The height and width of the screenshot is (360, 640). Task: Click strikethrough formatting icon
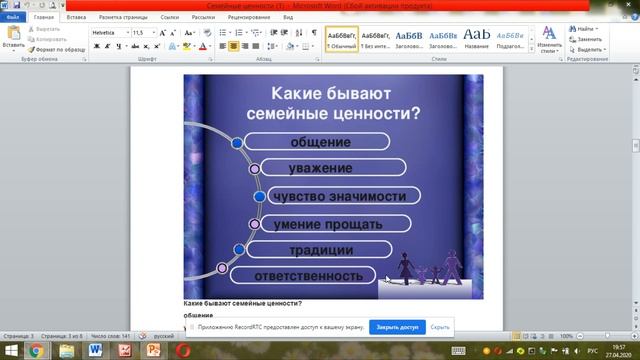click(135, 46)
